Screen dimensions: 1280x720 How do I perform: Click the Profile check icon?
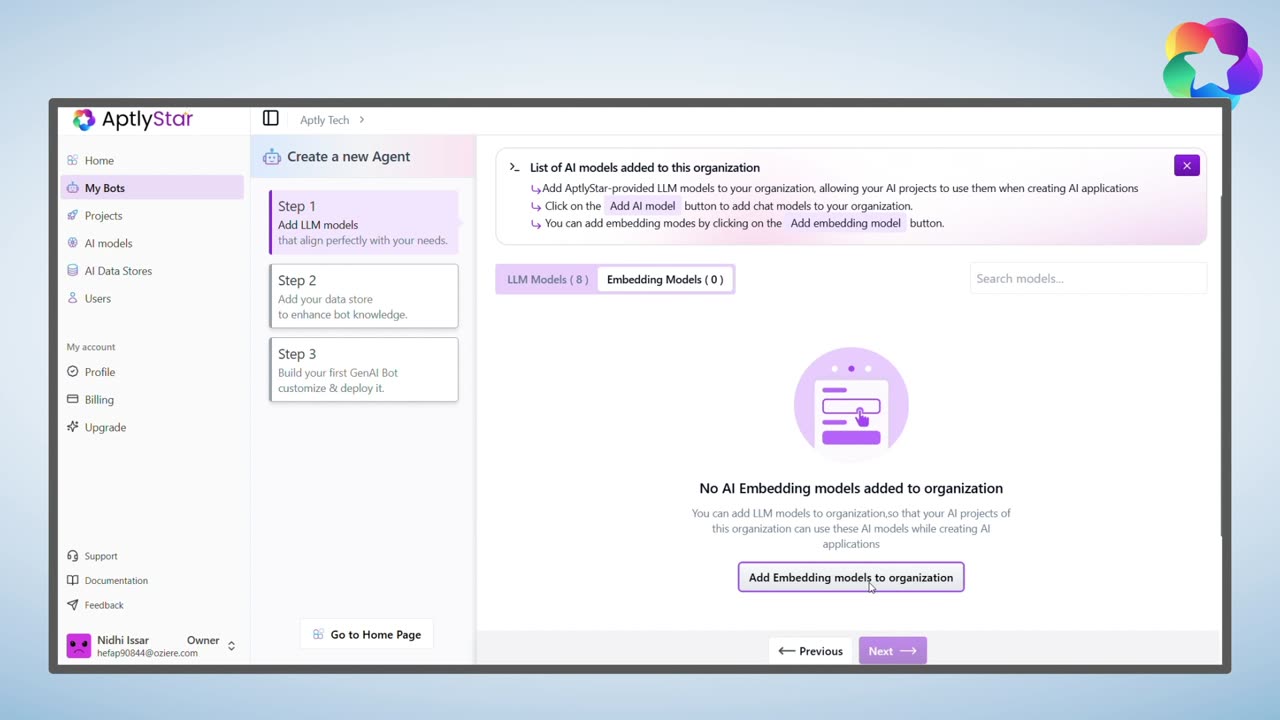(x=72, y=371)
